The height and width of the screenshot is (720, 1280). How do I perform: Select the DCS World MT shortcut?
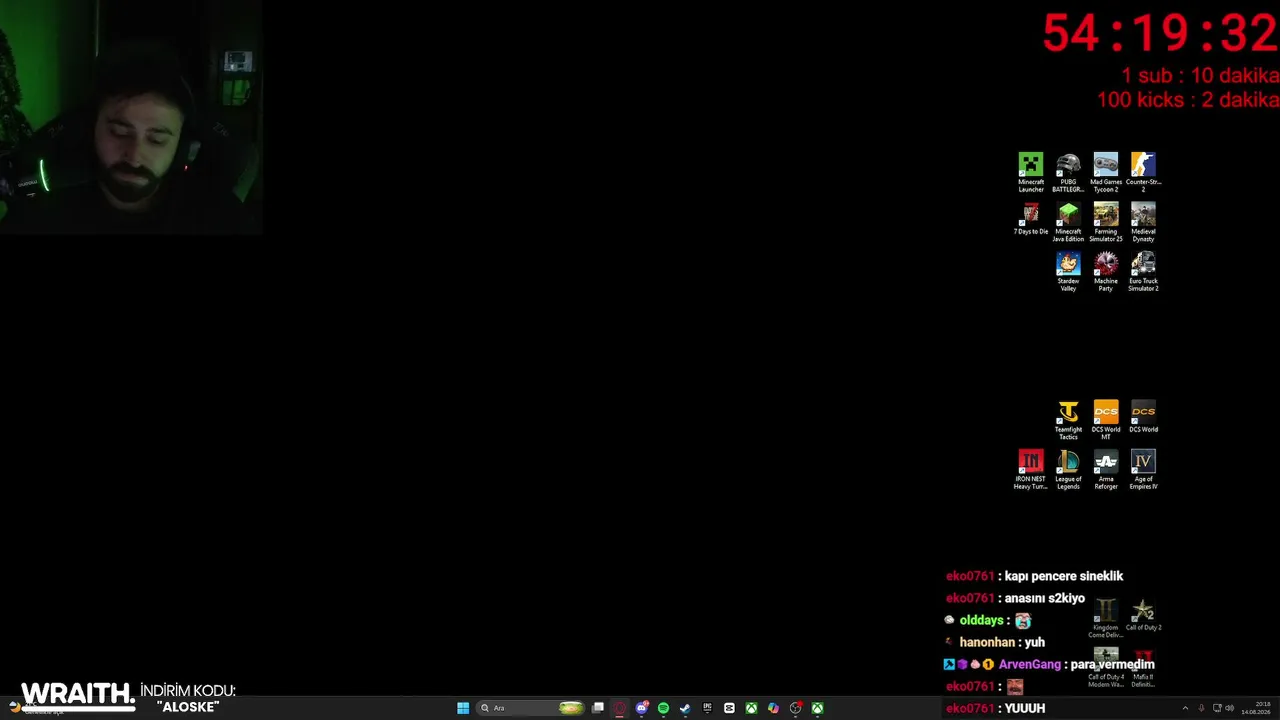pos(1106,420)
